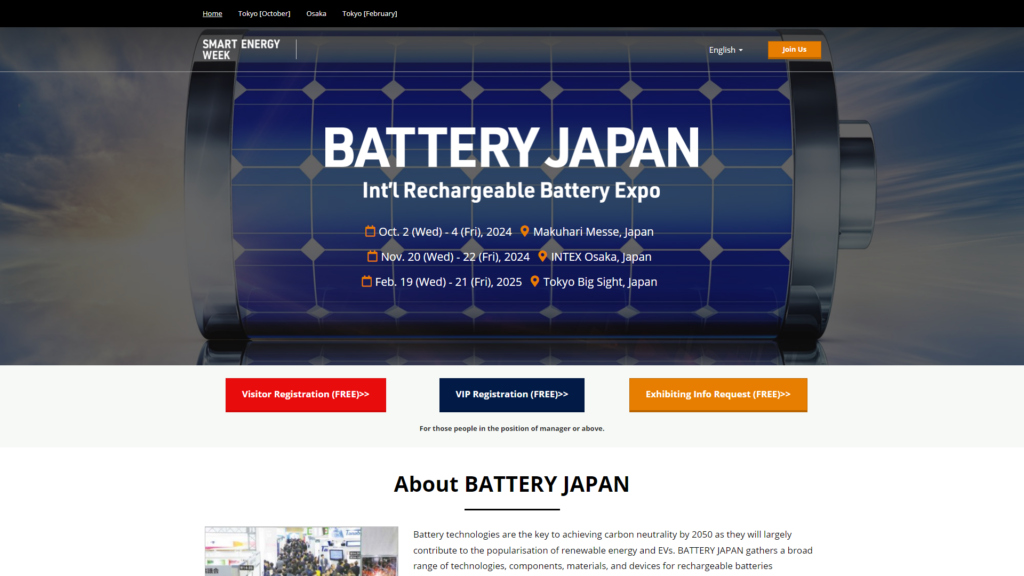Click the Battery technologies description paragraph
The width and height of the screenshot is (1024, 576).
click(x=613, y=550)
